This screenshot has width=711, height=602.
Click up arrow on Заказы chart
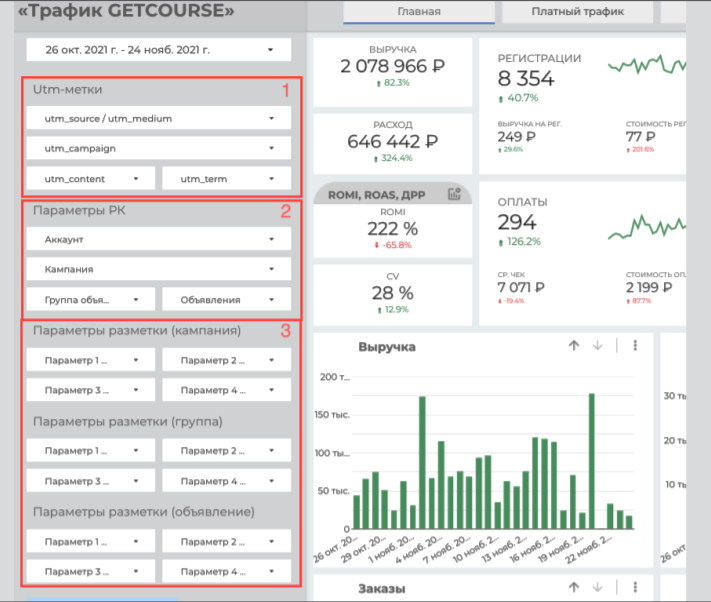click(574, 587)
